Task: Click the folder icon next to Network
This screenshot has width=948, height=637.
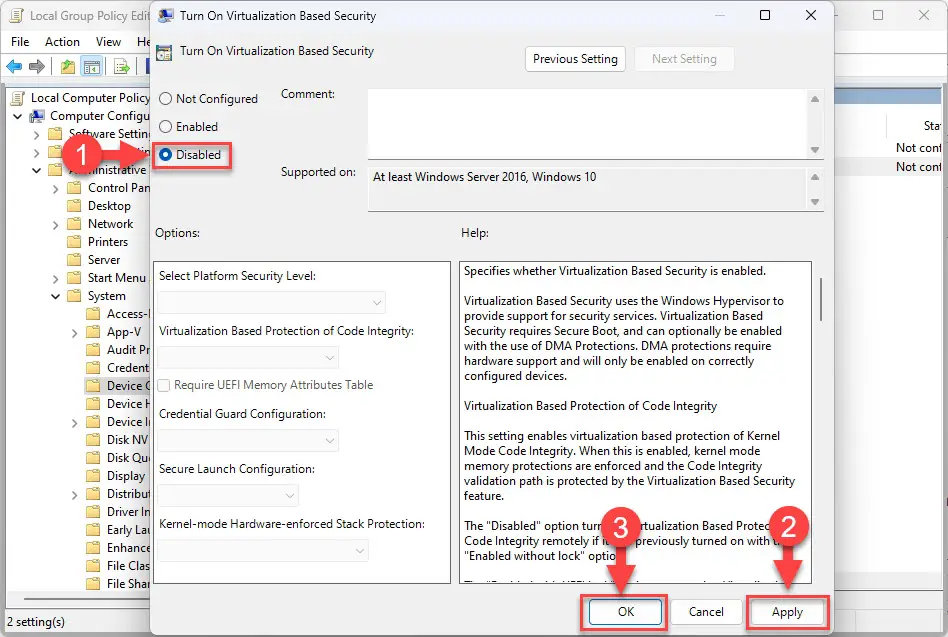Action: (74, 224)
